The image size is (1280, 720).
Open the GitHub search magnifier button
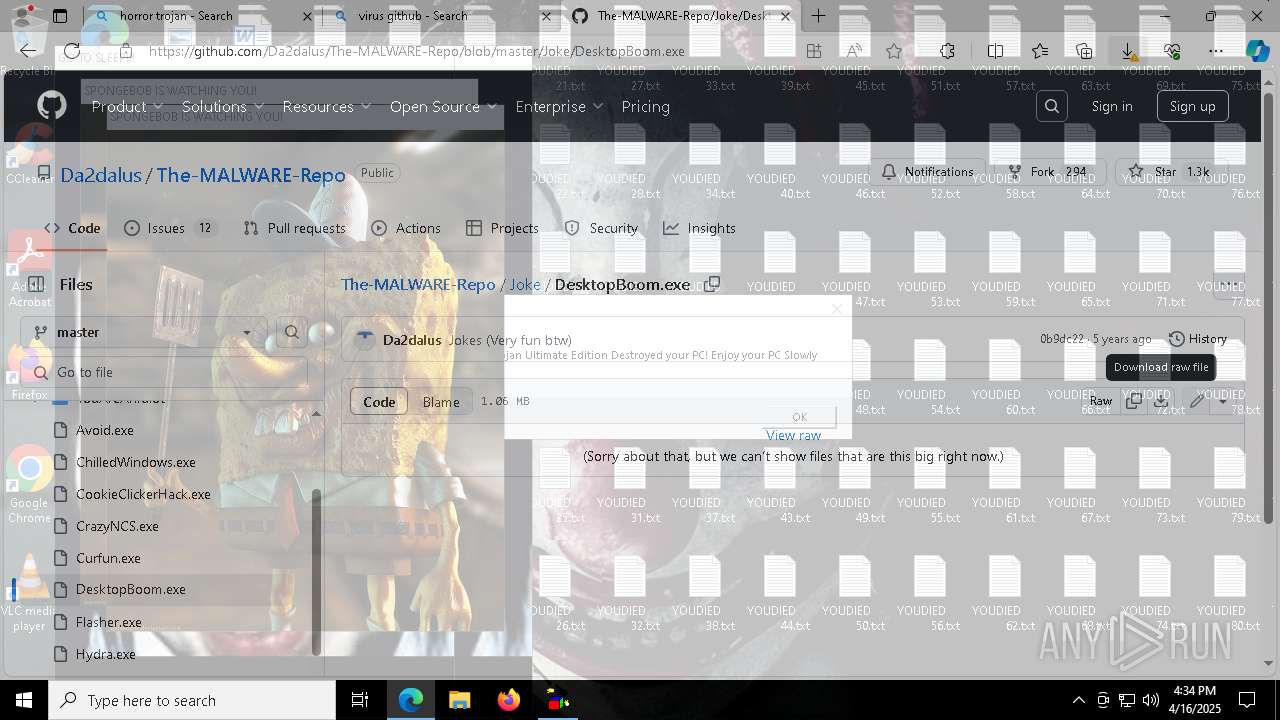pos(1051,106)
